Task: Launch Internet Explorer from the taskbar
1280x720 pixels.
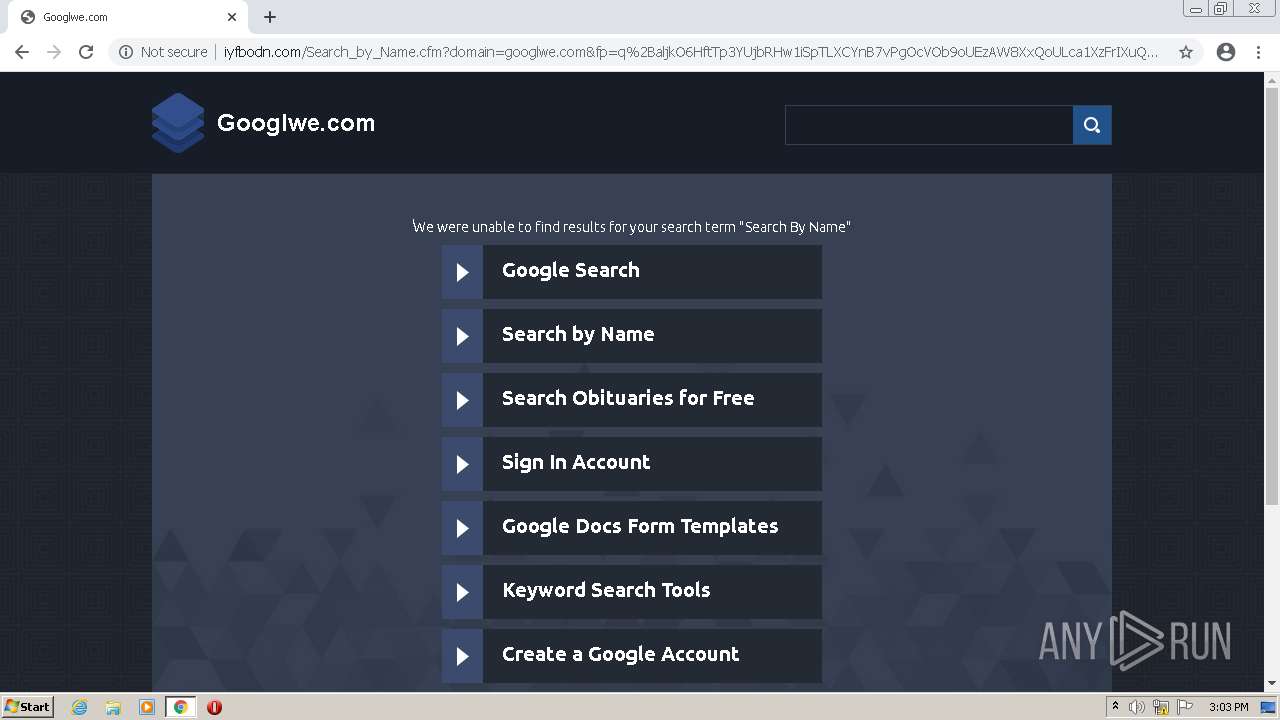Action: [79, 707]
